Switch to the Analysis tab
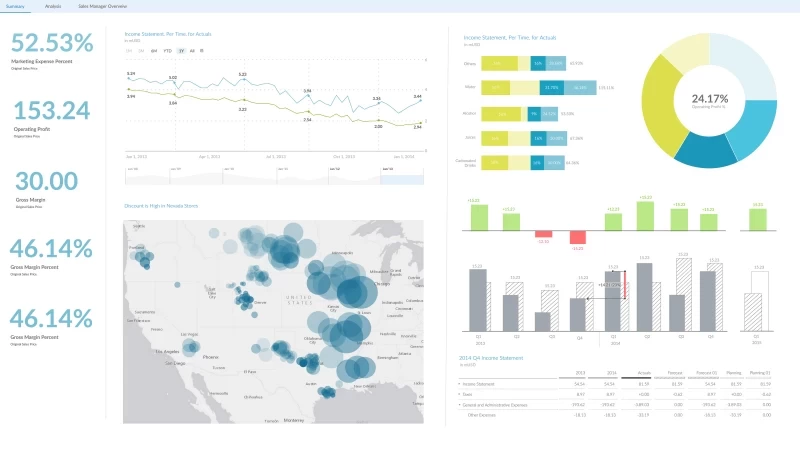This screenshot has width=800, height=450. 53,6
